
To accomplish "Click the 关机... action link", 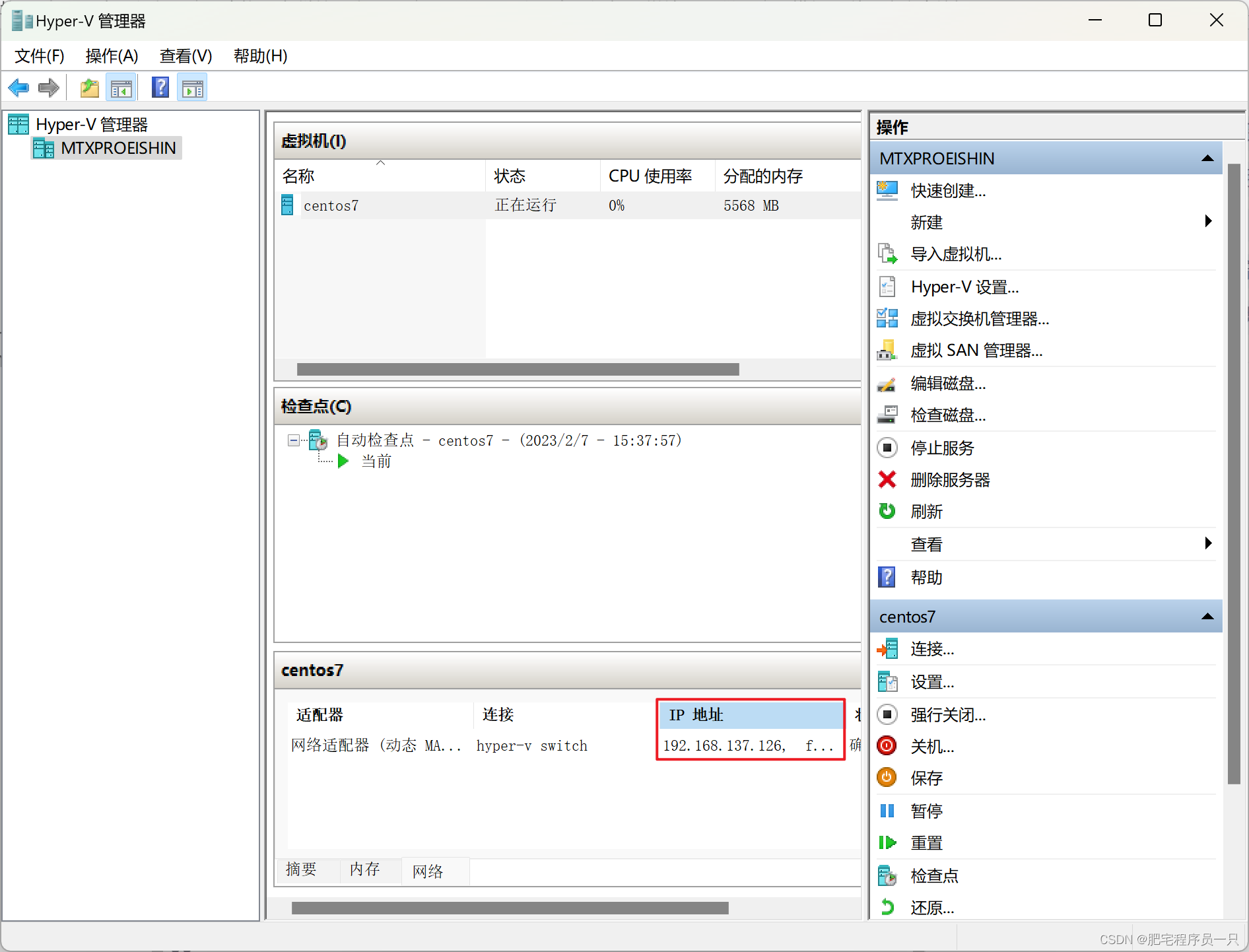I will click(x=933, y=747).
